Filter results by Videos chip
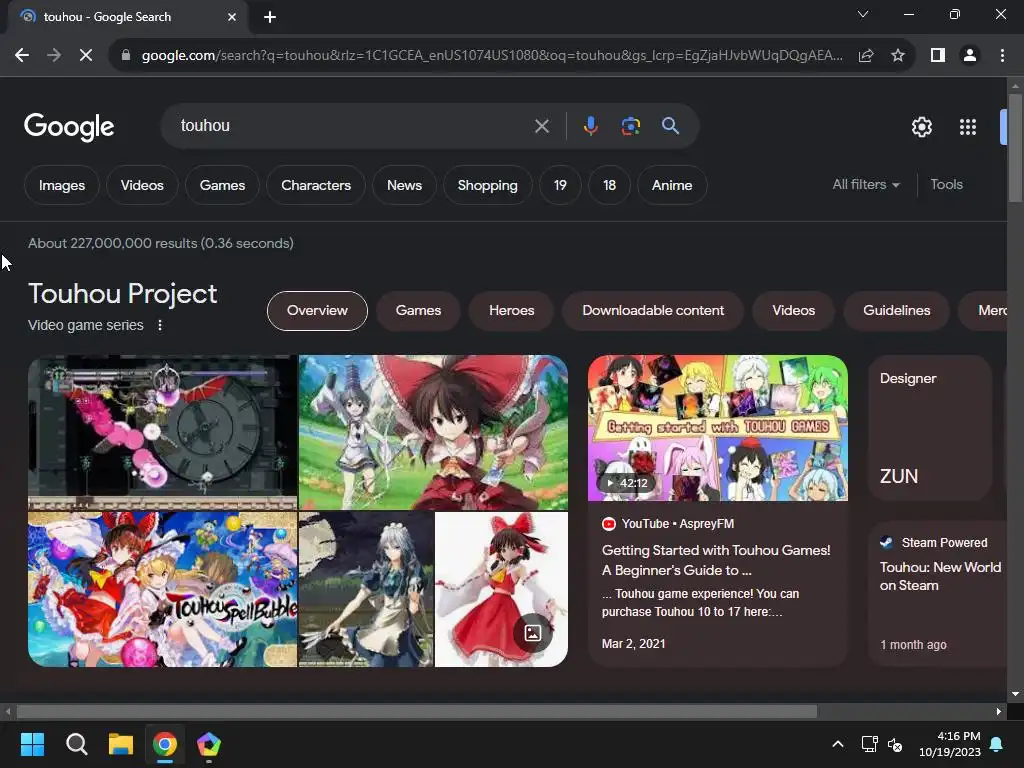Screen dimensions: 1024x768 pos(142,185)
